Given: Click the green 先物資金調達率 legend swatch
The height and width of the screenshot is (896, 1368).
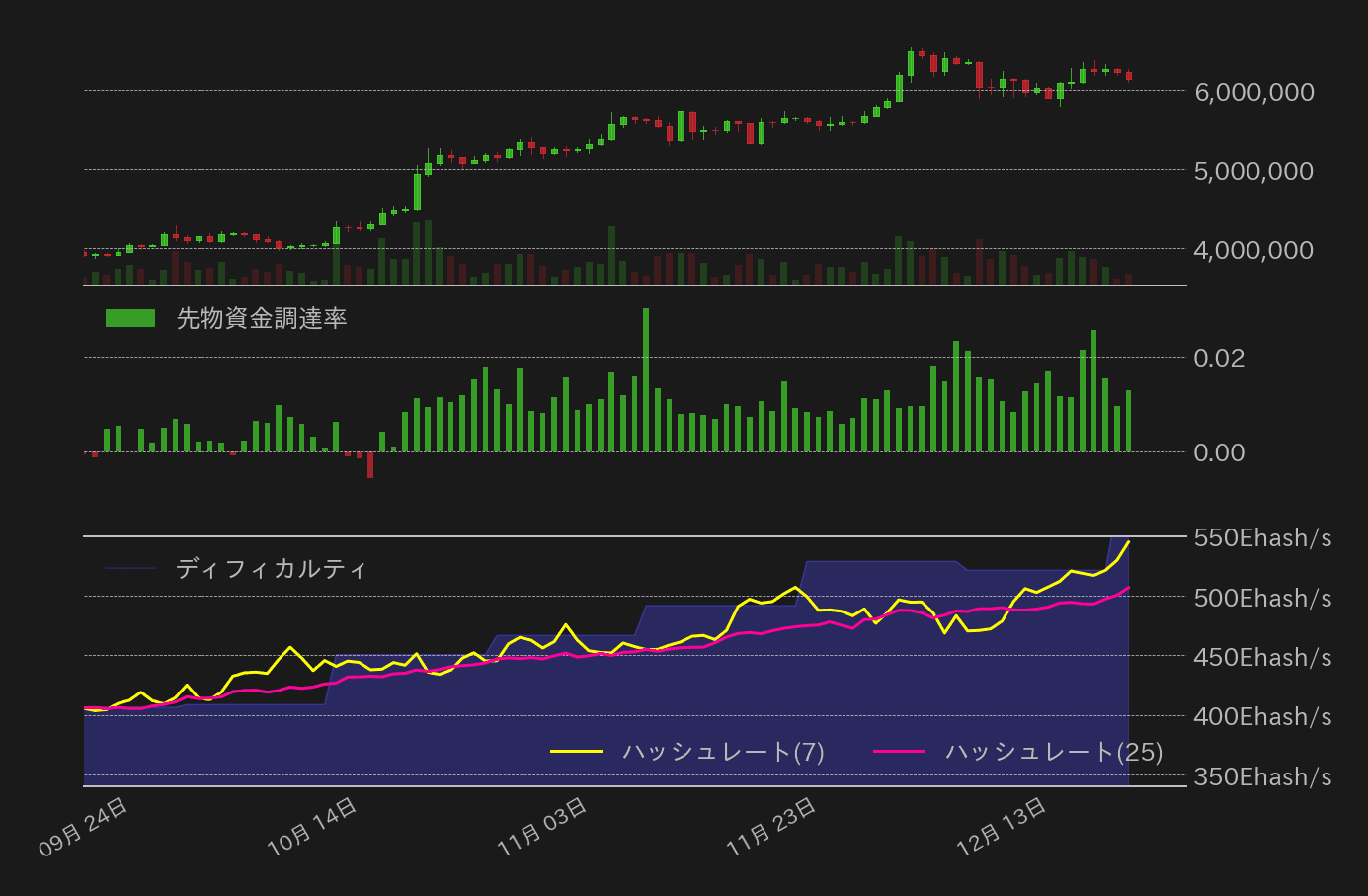Looking at the screenshot, I should pyautogui.click(x=130, y=318).
